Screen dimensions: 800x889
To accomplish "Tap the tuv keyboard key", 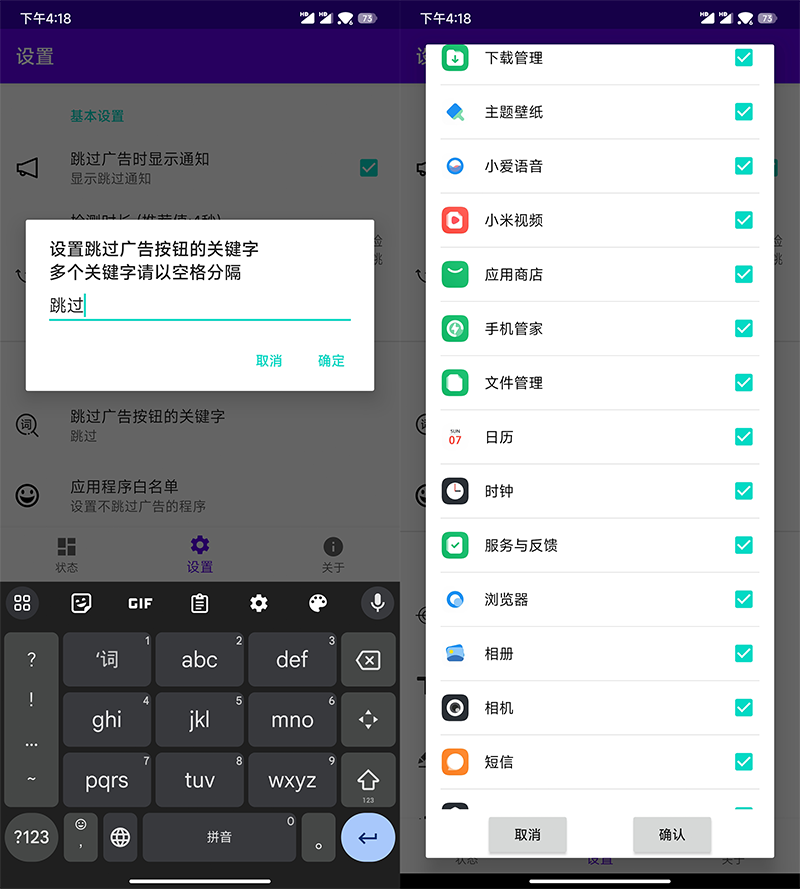I will (x=200, y=780).
